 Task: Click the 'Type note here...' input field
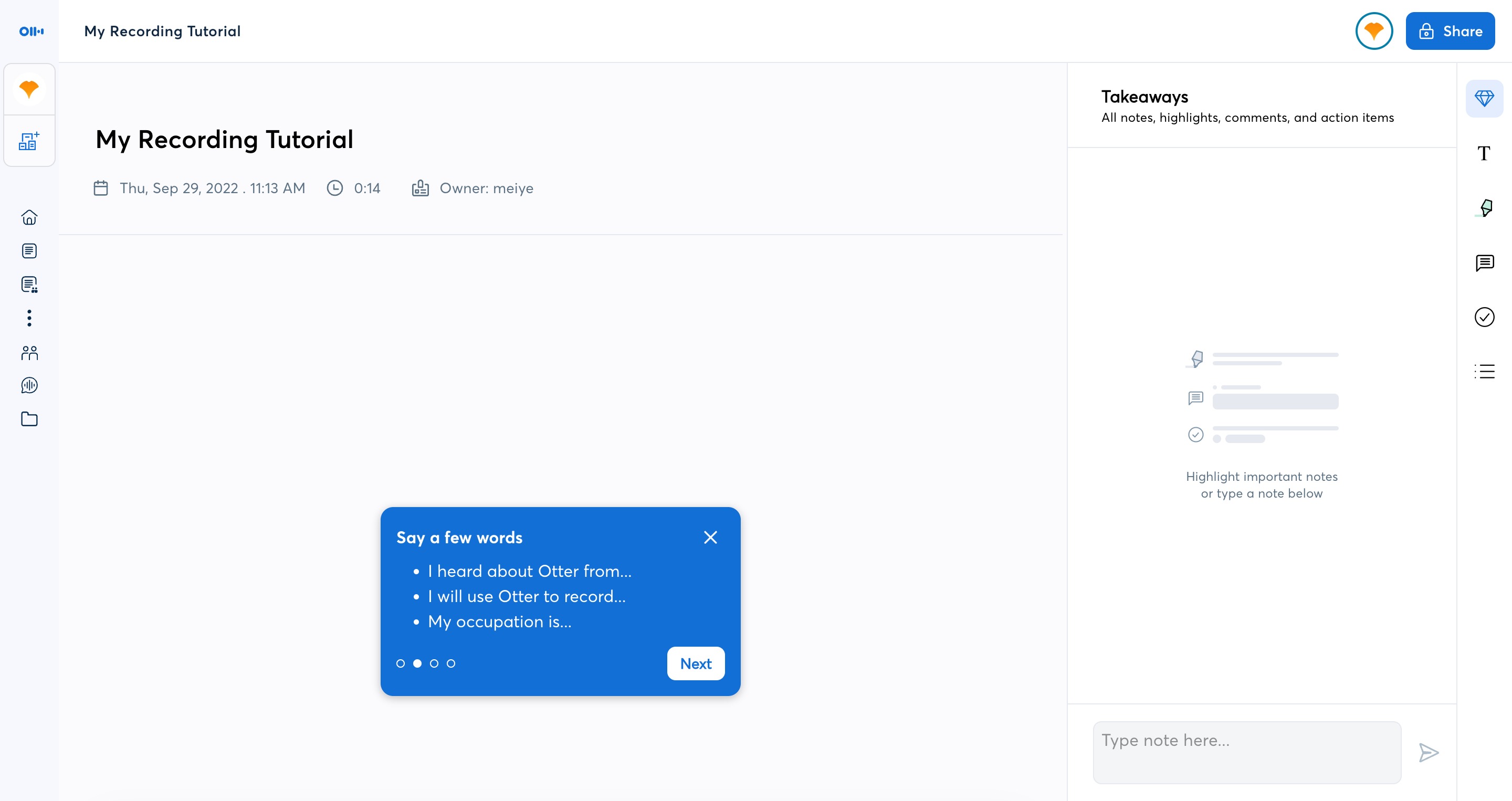pyautogui.click(x=1247, y=752)
